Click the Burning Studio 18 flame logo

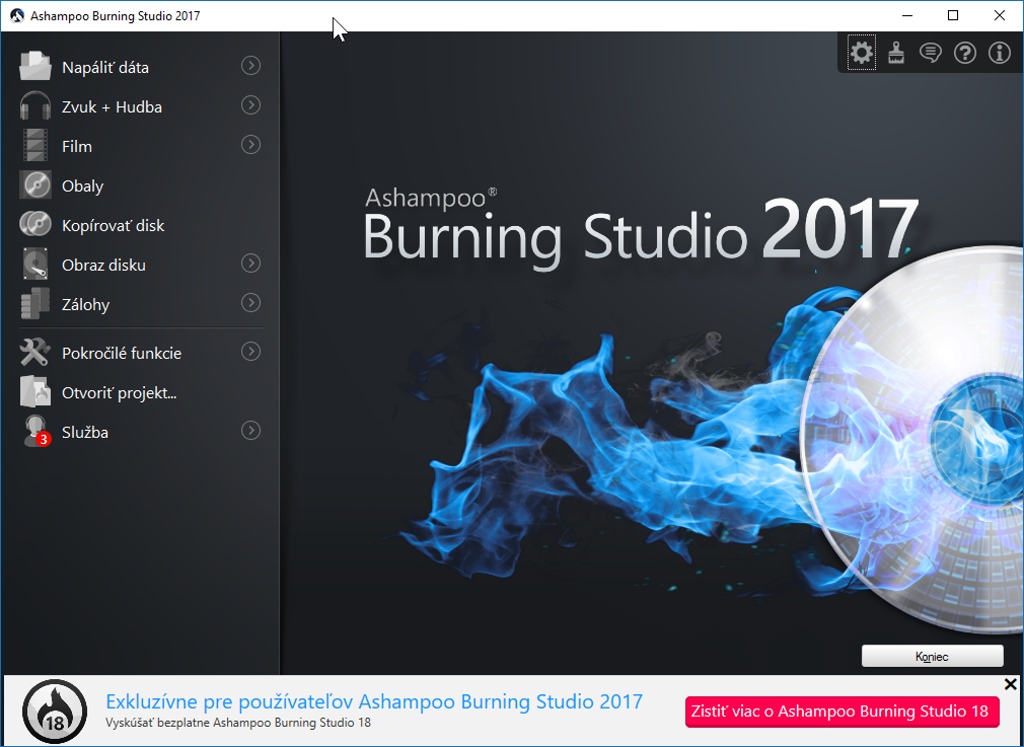click(x=54, y=711)
